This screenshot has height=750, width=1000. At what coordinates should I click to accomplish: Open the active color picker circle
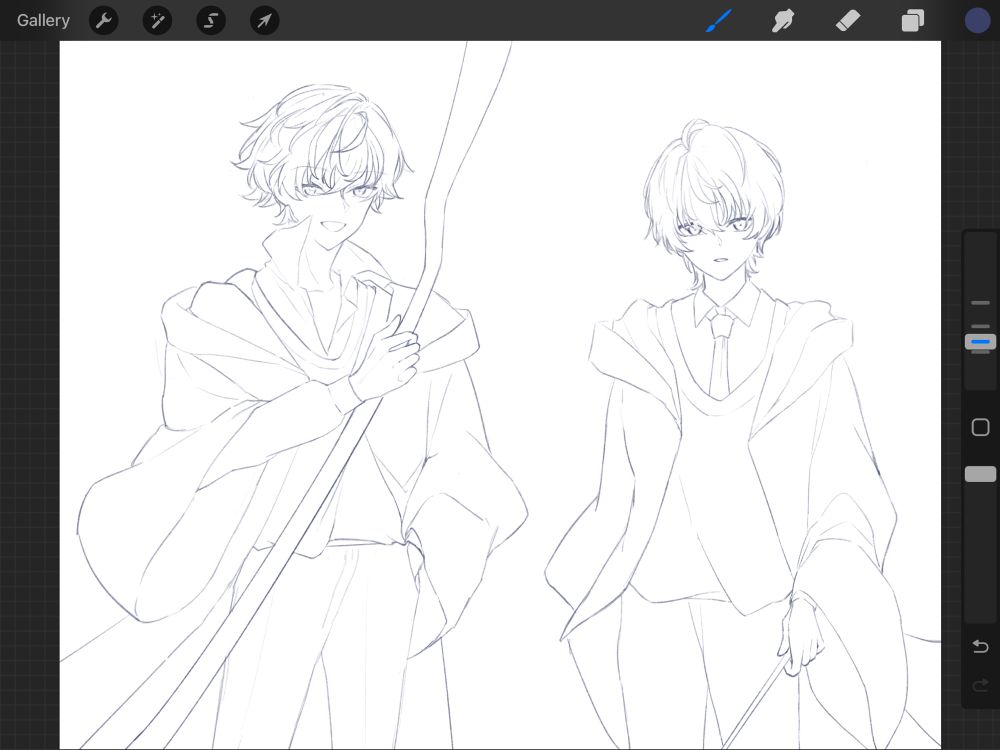(x=977, y=20)
